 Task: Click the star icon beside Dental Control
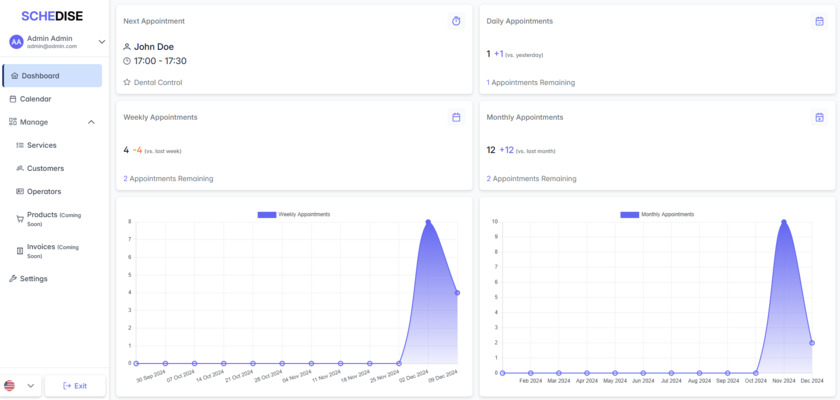(x=127, y=82)
